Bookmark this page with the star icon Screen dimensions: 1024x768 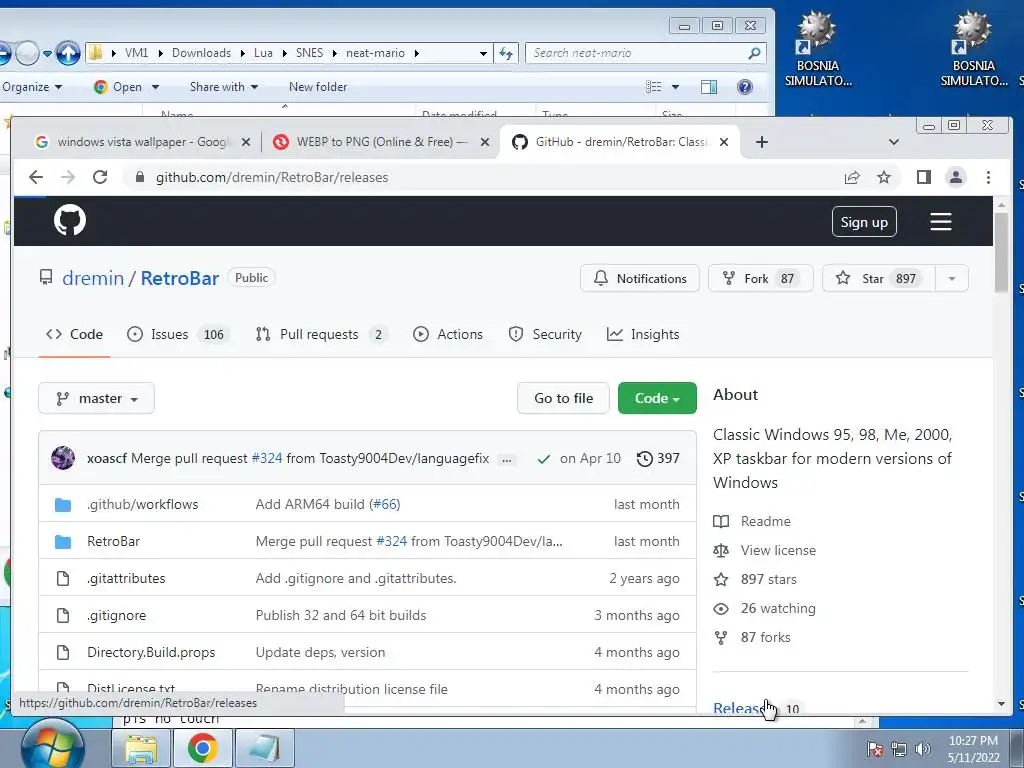click(884, 177)
